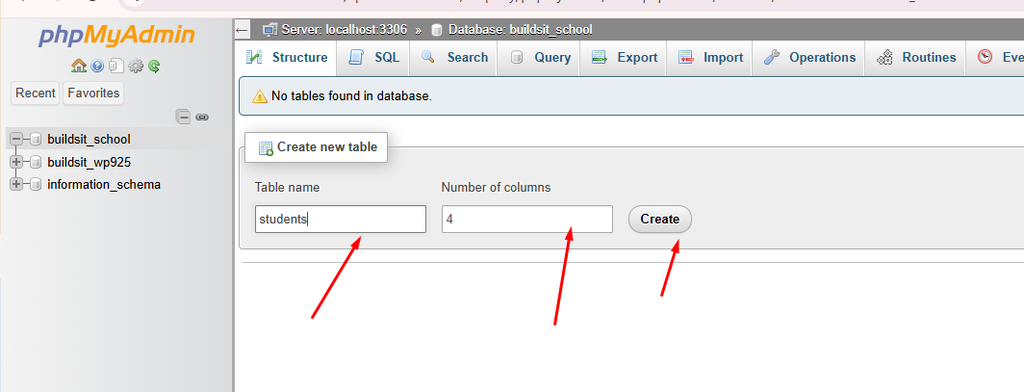Click the phpMyAdmin logo
This screenshot has width=1024, height=392.
[x=116, y=35]
